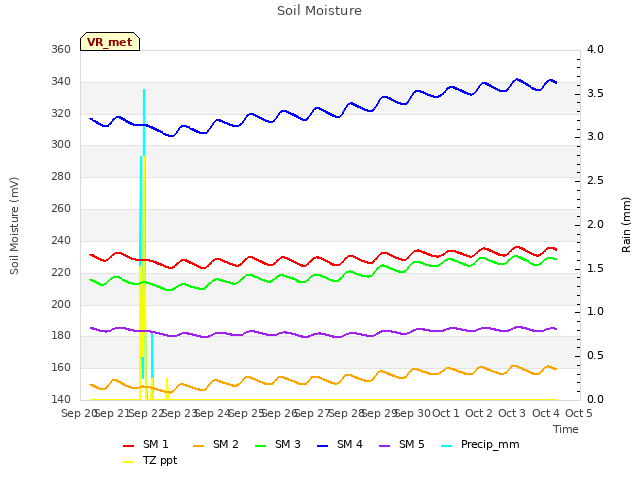Viewport: 640px width, 480px height.
Task: Click the 200 left axis value
Action: [61, 304]
